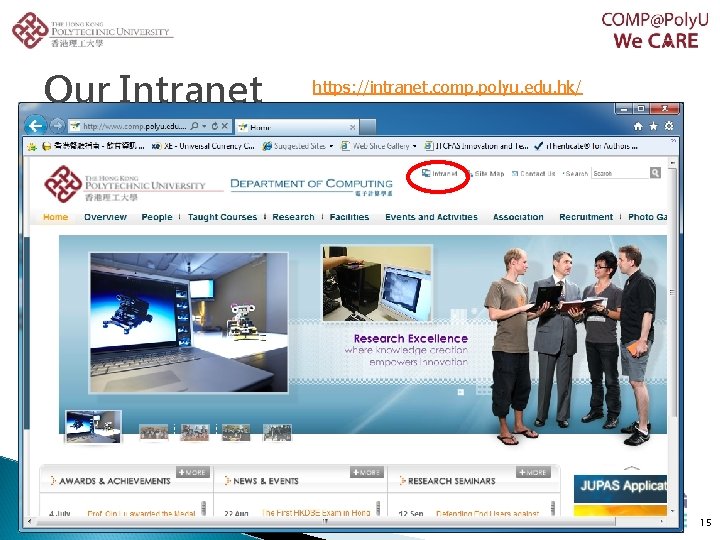Expand the Suggested Sites dropdown
Screen dimensions: 720x540
(331, 146)
